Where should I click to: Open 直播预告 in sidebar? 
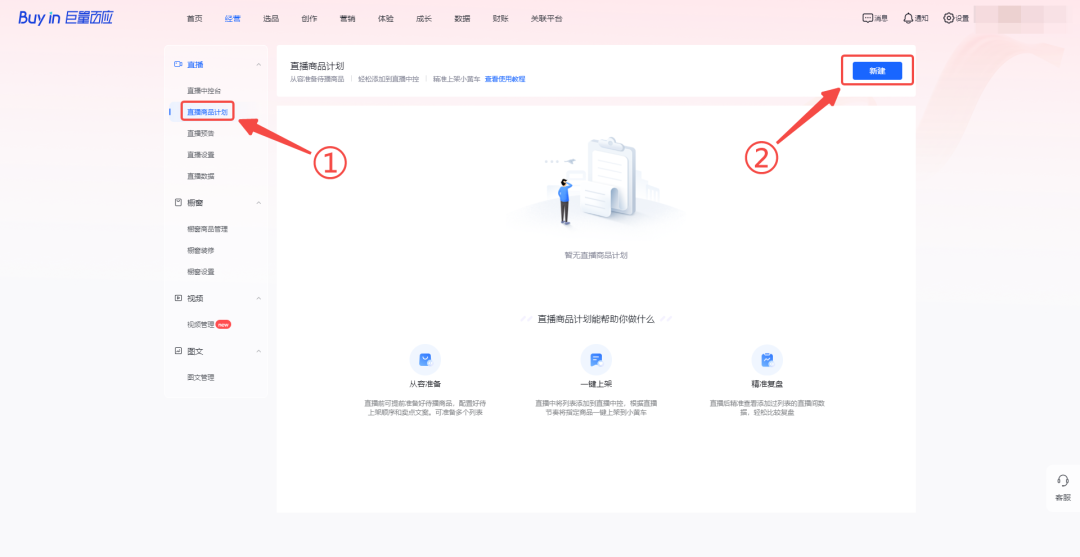point(200,134)
